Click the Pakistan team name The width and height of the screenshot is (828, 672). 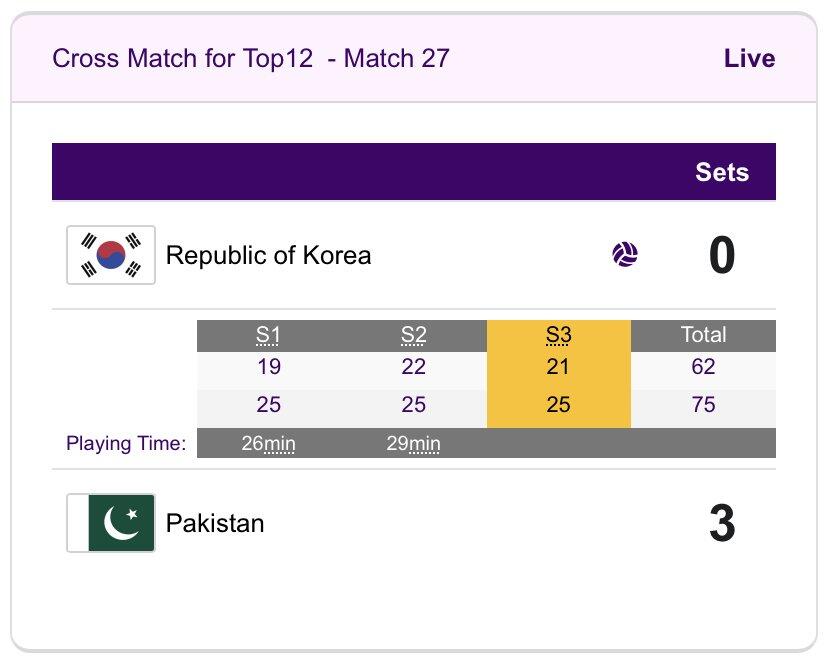tap(215, 523)
